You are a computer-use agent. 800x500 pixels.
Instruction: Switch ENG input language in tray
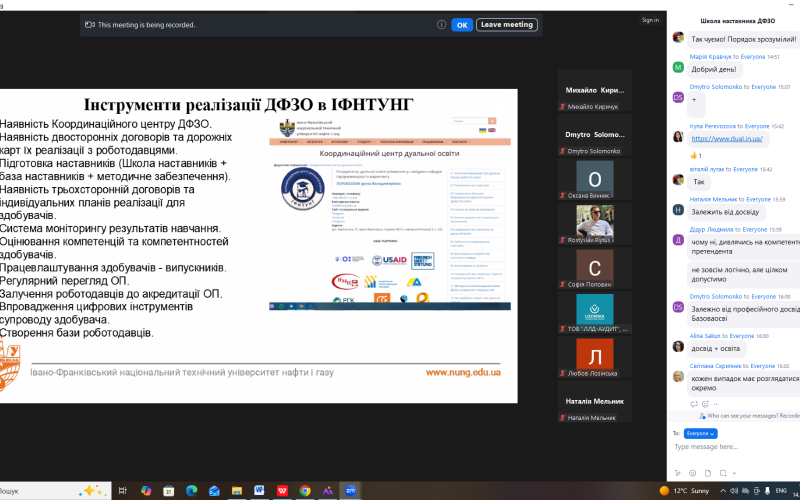coord(781,491)
